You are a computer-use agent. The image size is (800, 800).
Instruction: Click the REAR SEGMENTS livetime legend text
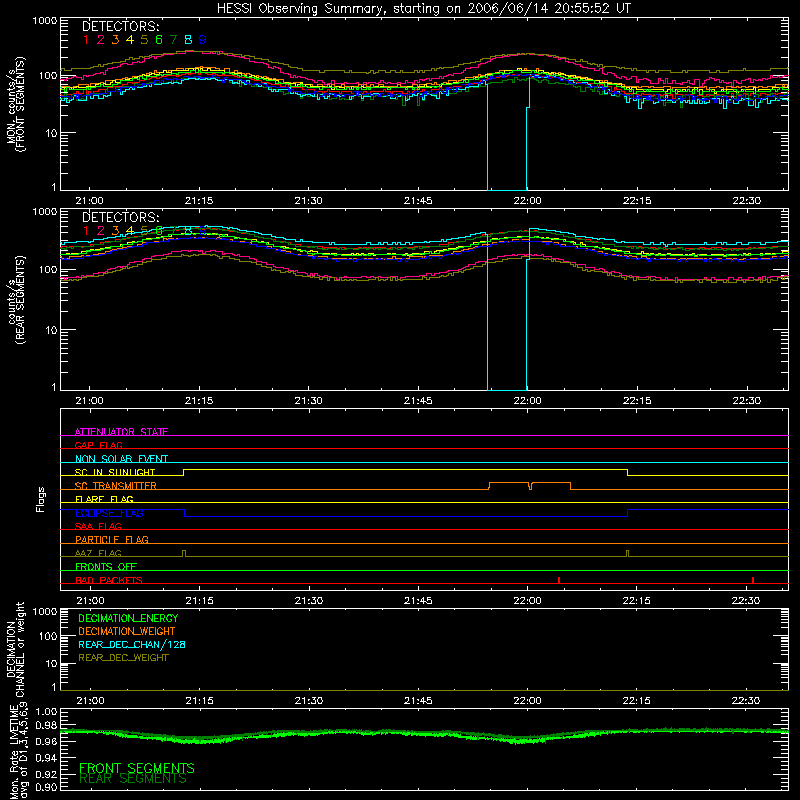133,779
